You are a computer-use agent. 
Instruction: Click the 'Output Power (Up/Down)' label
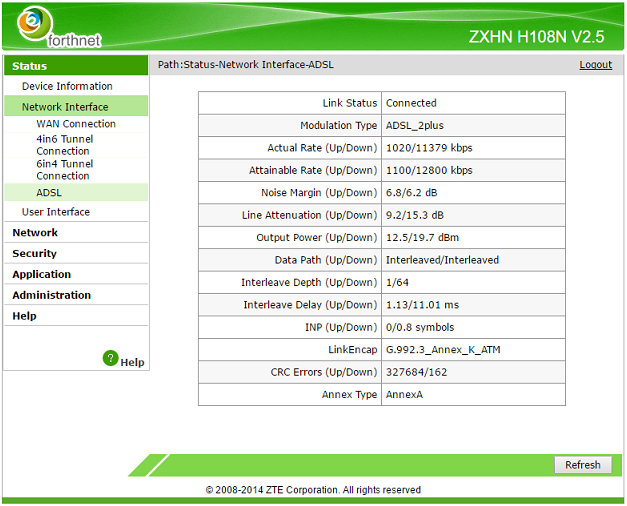point(317,237)
